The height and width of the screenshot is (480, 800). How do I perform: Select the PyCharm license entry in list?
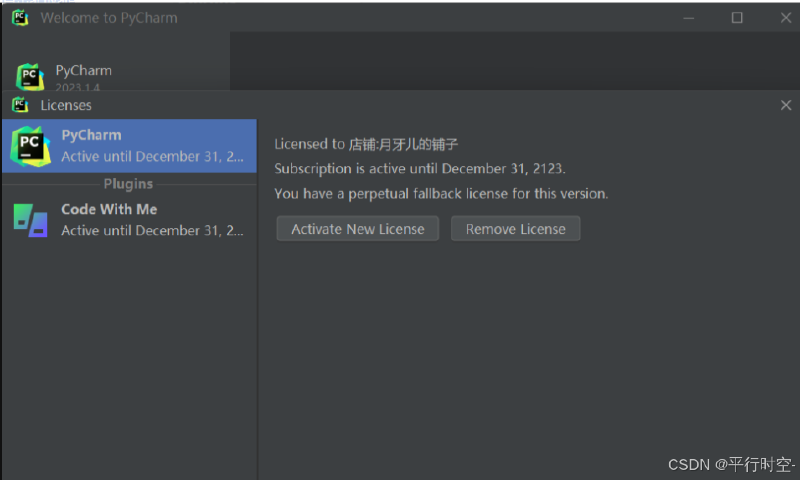point(130,146)
